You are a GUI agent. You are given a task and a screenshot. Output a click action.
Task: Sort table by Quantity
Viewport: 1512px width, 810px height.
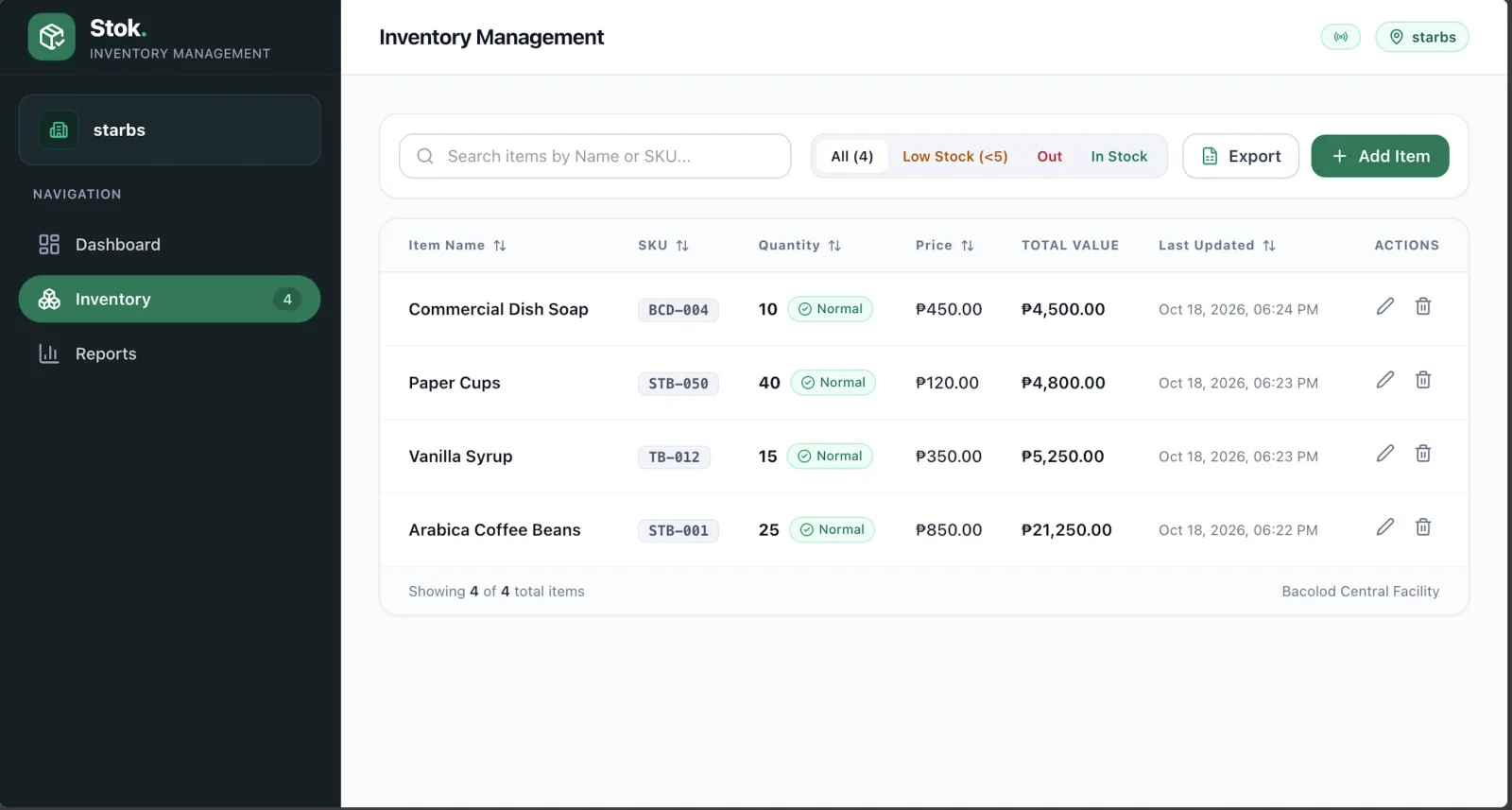click(x=799, y=246)
